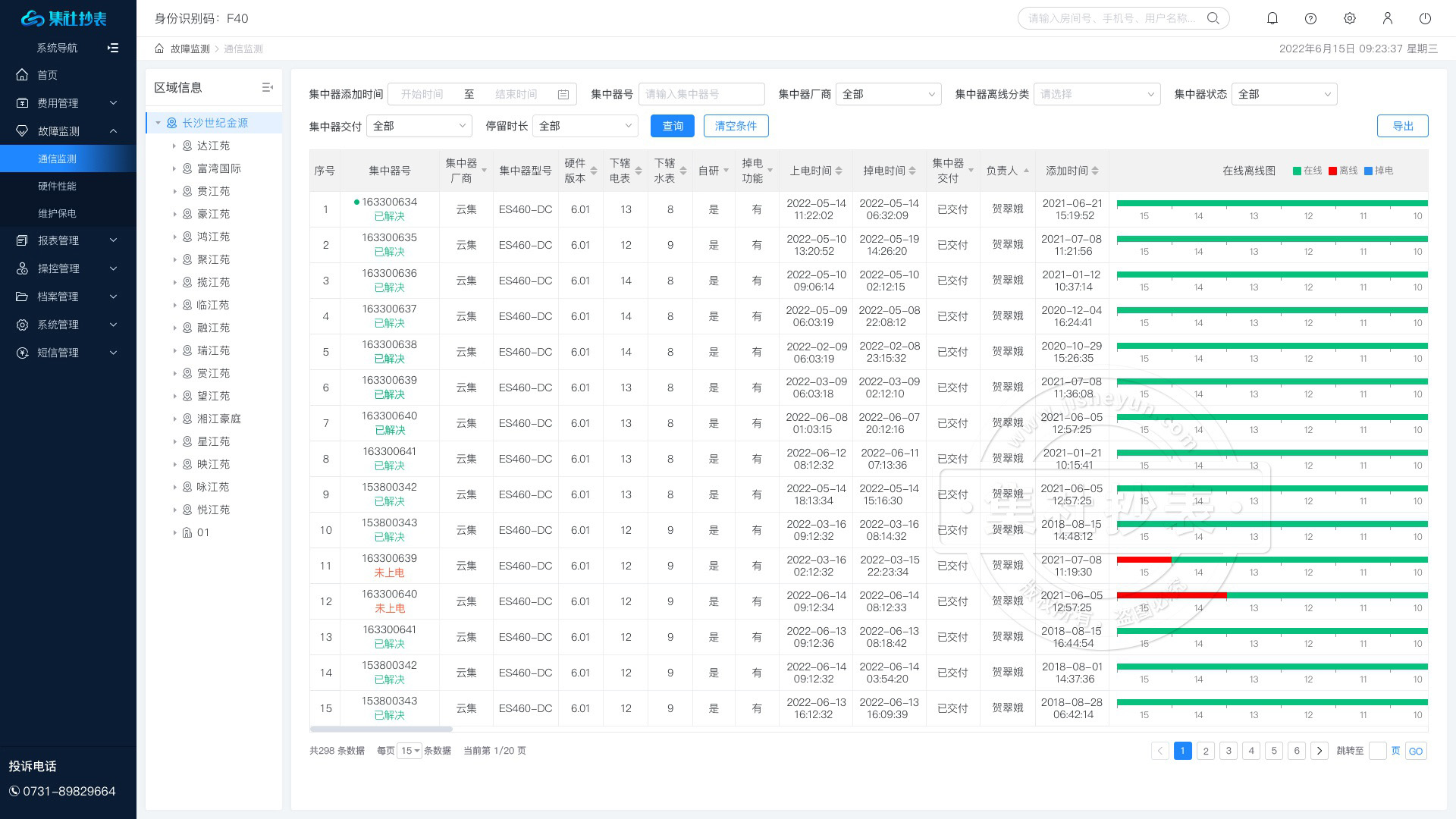1456x819 pixels.
Task: Click the user profile icon
Action: pyautogui.click(x=1387, y=18)
